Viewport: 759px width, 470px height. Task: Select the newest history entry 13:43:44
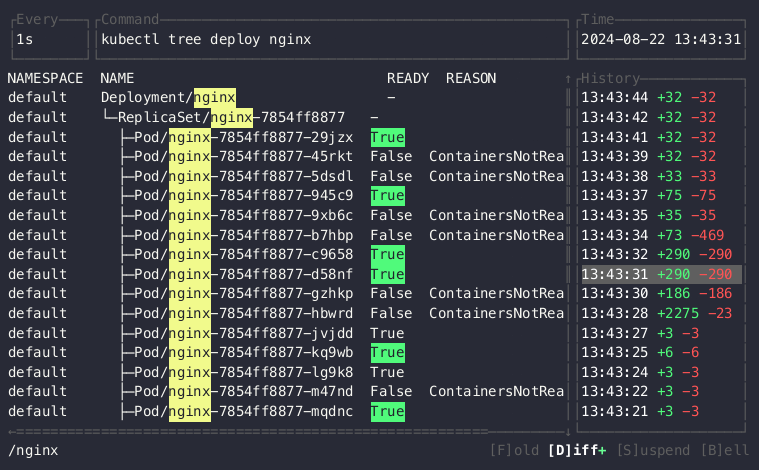(660, 98)
